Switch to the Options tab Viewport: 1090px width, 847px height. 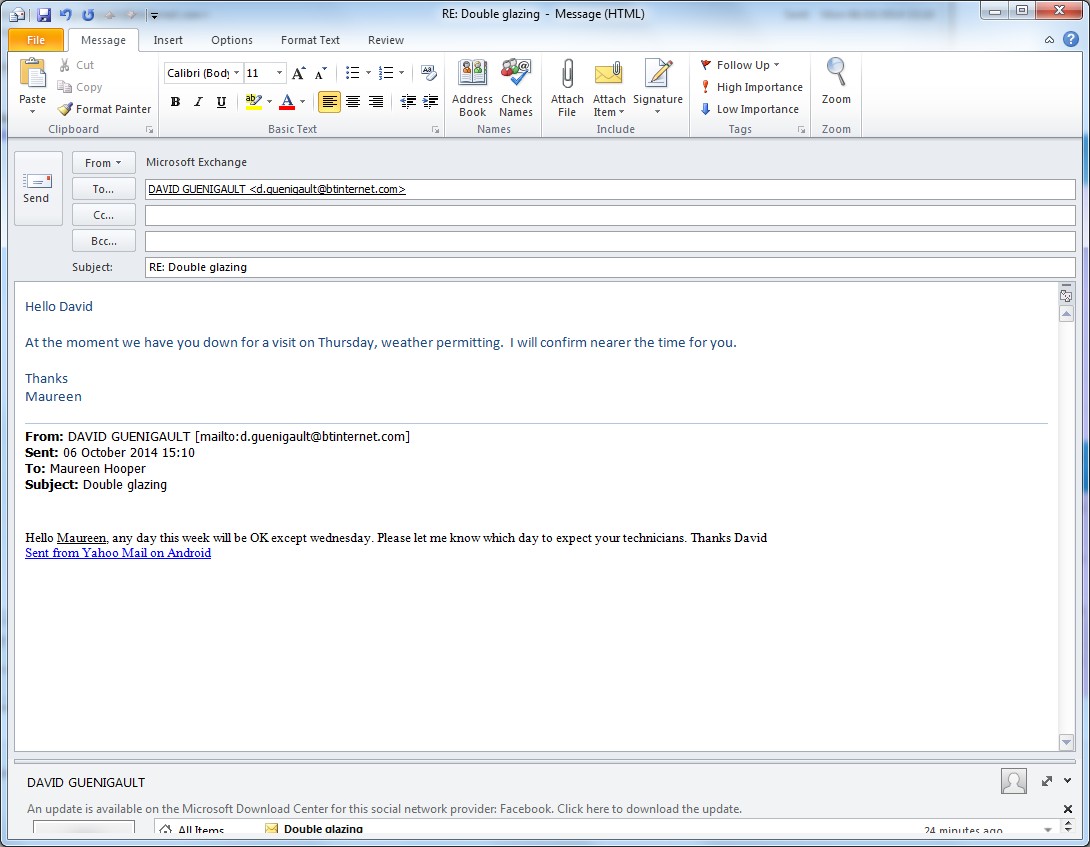tap(232, 40)
